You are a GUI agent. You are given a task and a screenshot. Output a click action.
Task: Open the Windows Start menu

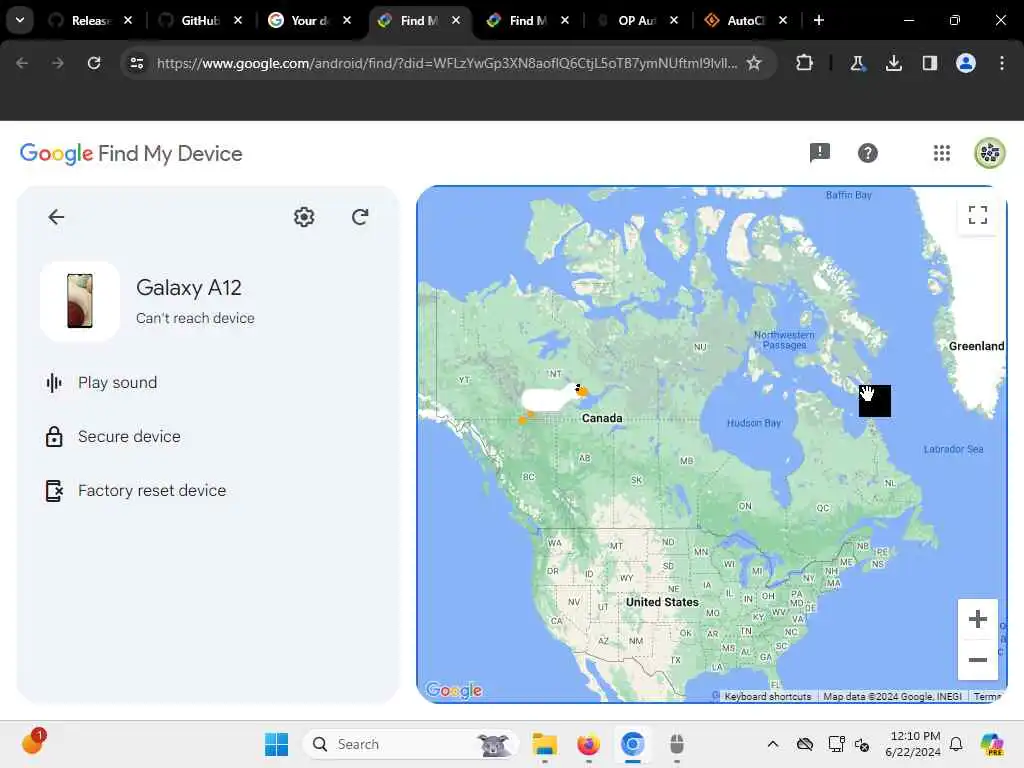point(276,744)
